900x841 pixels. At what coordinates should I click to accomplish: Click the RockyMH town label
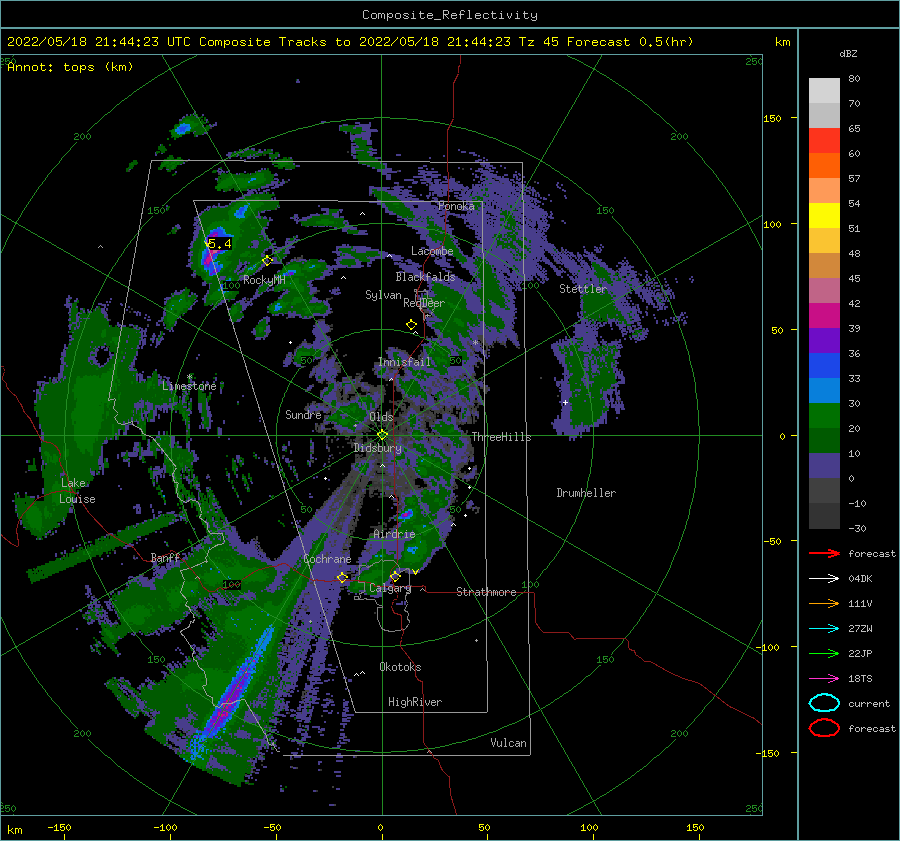pos(264,280)
